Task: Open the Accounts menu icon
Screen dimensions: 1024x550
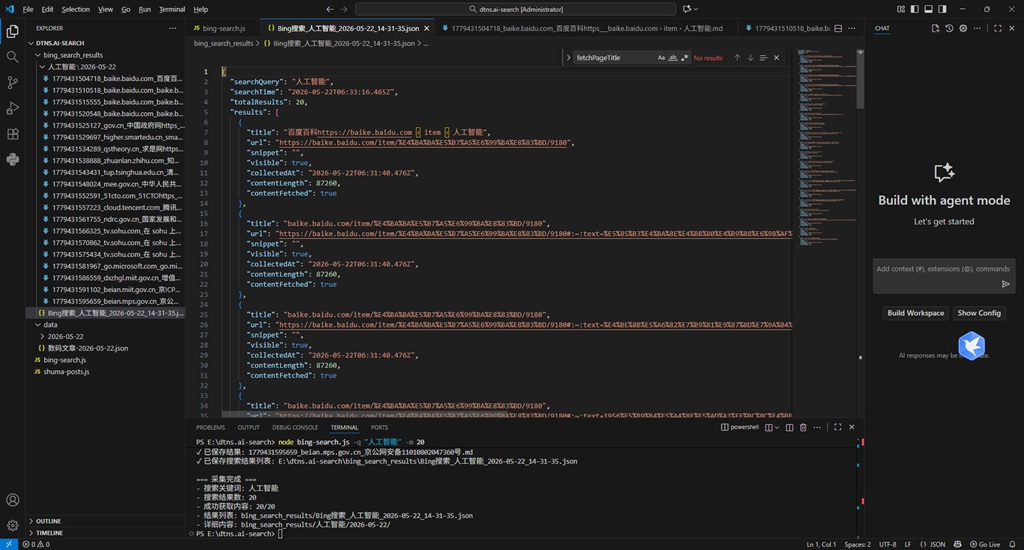Action: tap(12, 500)
